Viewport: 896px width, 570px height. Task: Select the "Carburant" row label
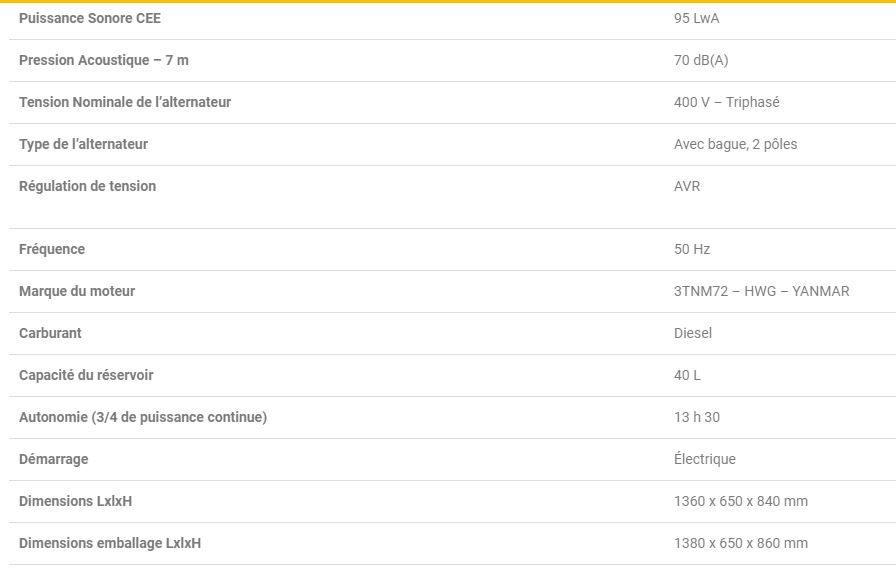pyautogui.click(x=50, y=333)
